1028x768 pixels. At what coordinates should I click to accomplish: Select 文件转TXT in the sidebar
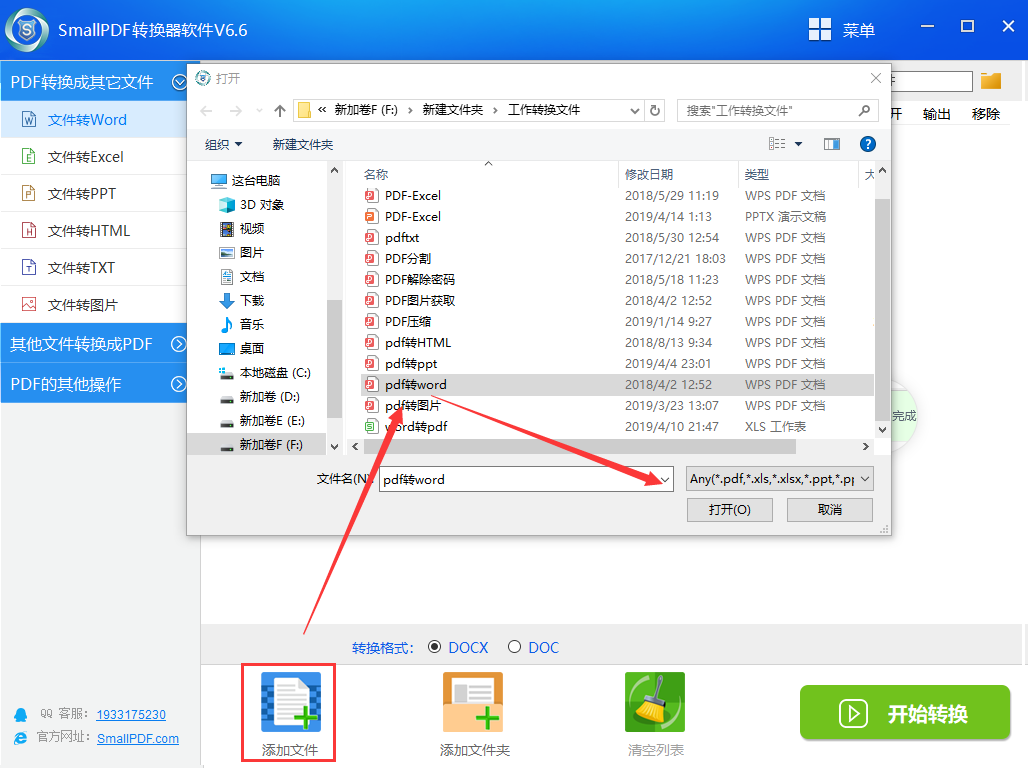(x=94, y=268)
